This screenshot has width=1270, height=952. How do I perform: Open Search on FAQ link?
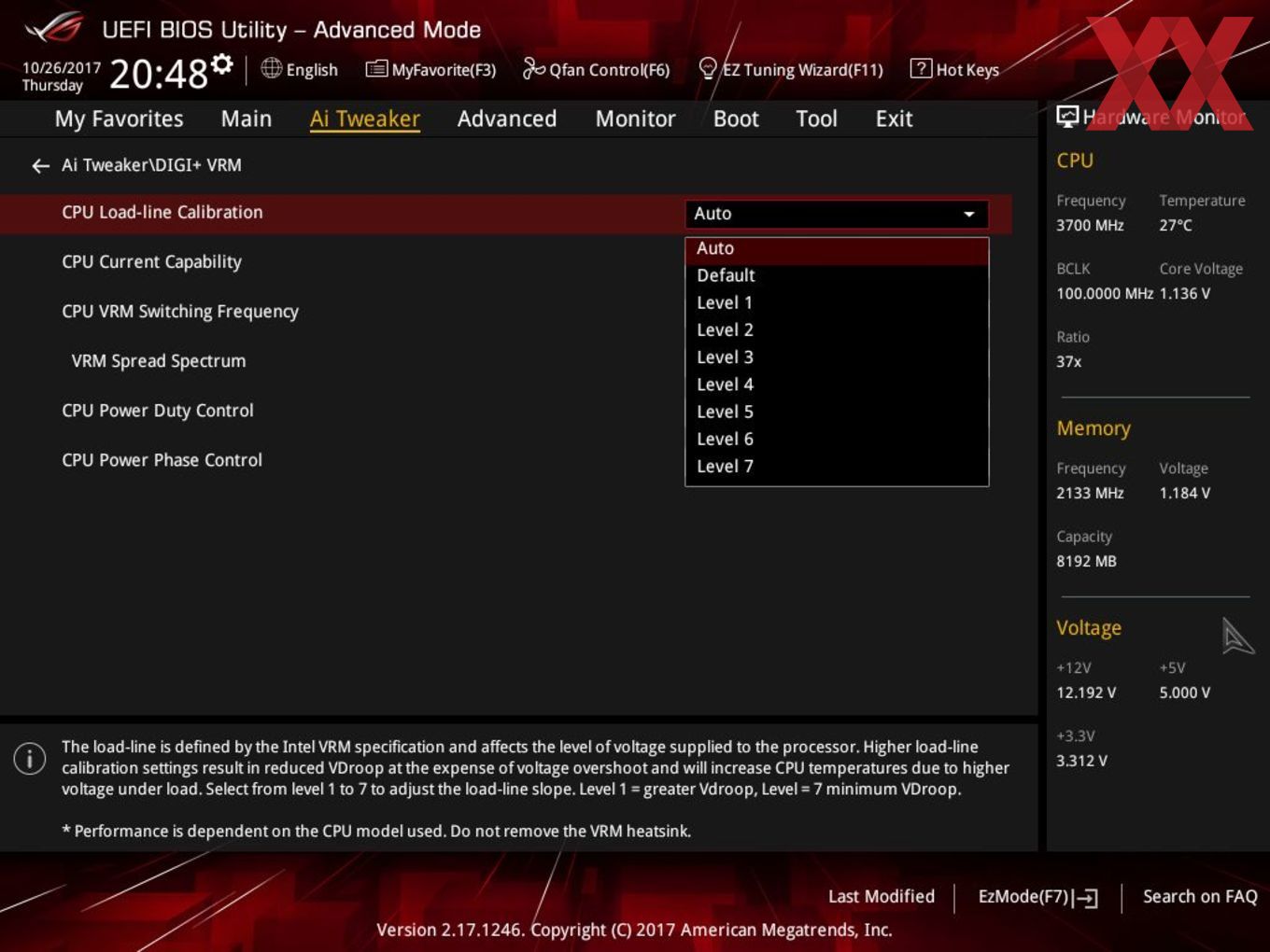[1200, 896]
